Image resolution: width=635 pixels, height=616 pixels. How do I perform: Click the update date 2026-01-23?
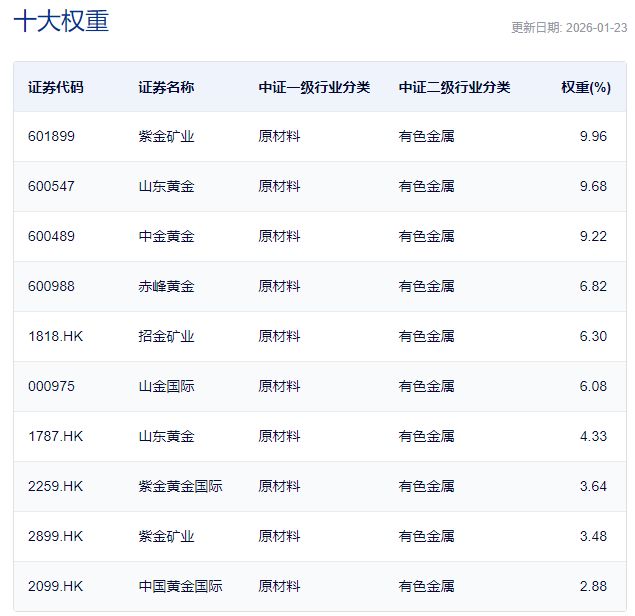pos(596,28)
